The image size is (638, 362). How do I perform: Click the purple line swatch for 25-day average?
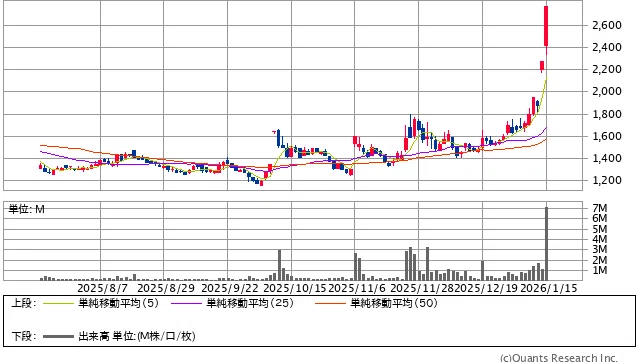click(x=187, y=303)
